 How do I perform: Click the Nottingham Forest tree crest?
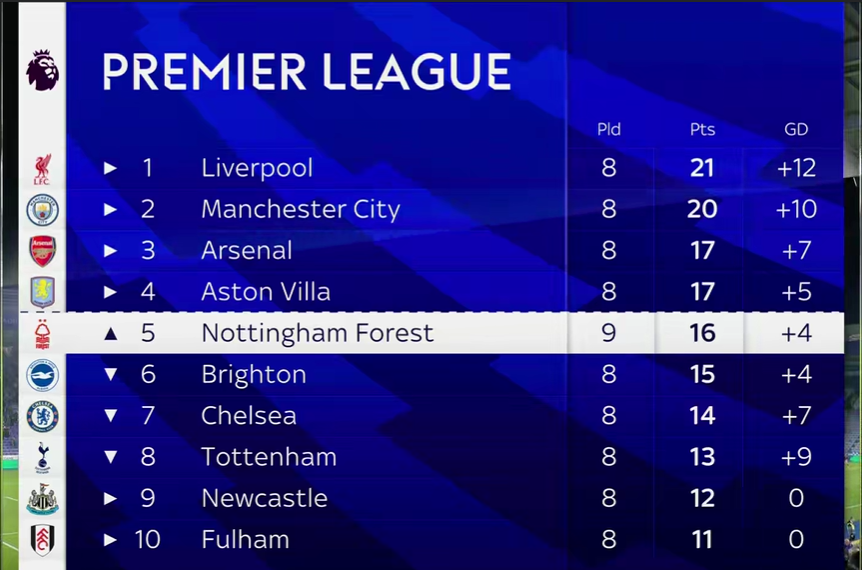click(42, 334)
